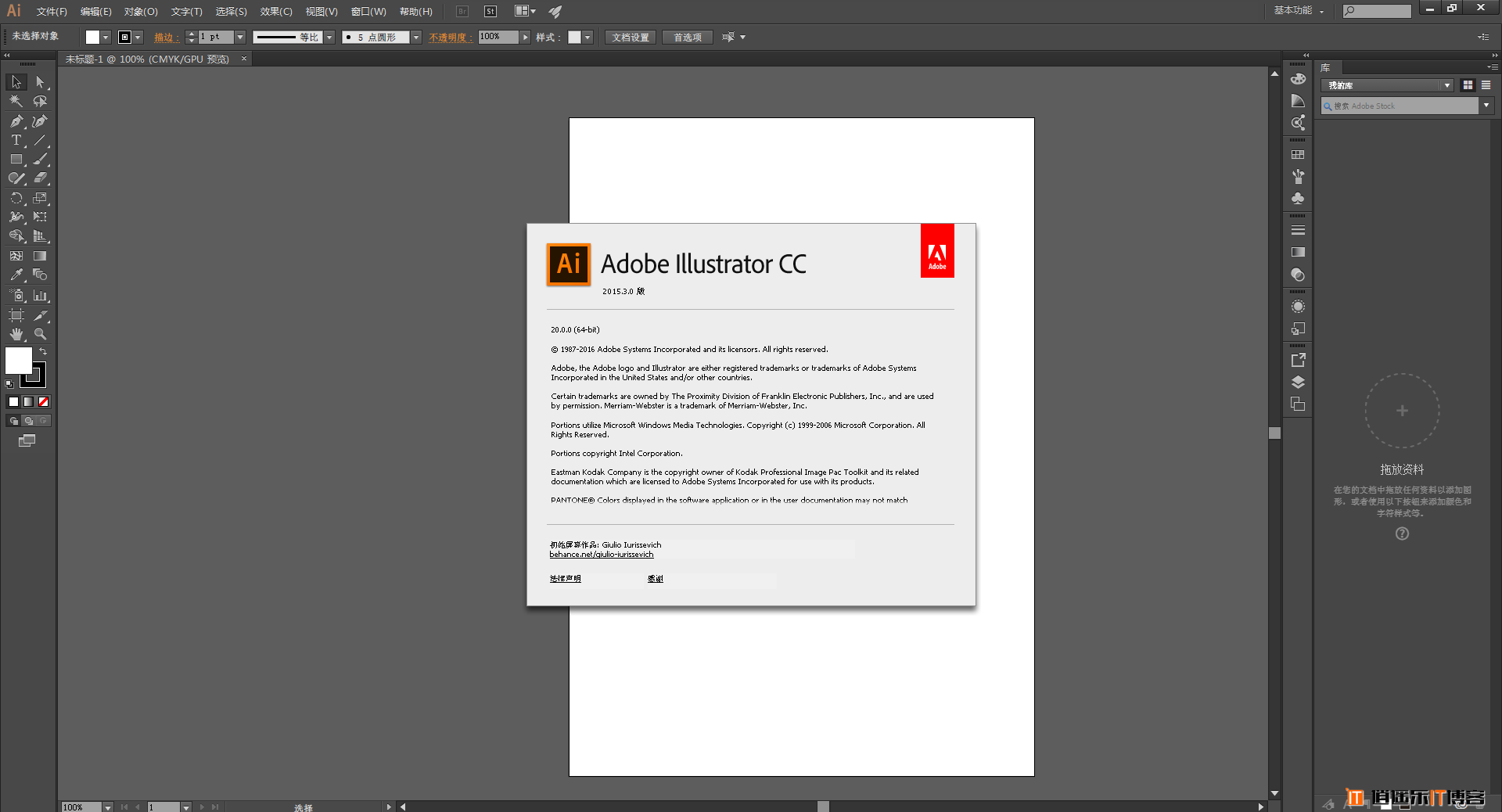Click the white Fill color box
The image size is (1502, 812).
(18, 361)
